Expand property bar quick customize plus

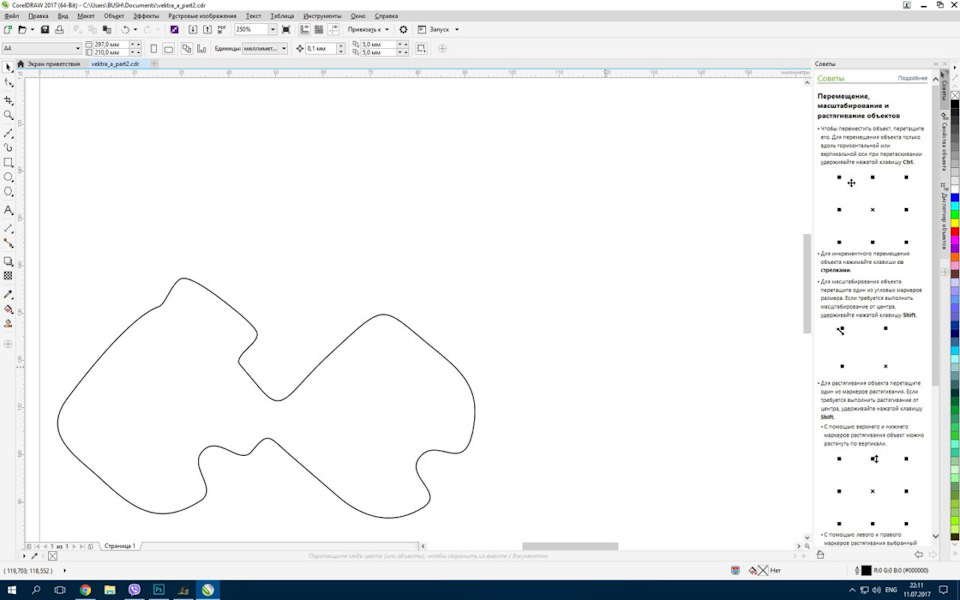click(442, 48)
